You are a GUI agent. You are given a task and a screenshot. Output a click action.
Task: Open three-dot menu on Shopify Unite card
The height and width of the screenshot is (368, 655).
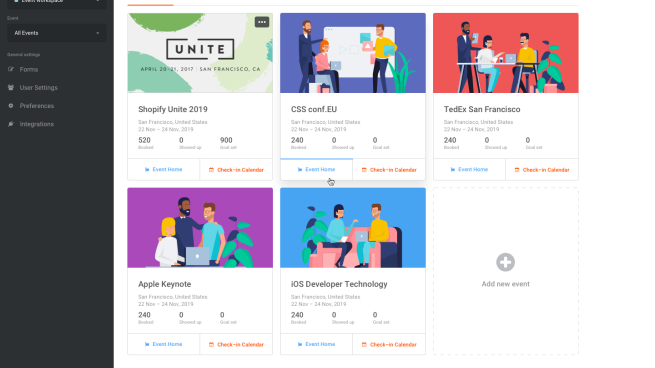click(262, 22)
